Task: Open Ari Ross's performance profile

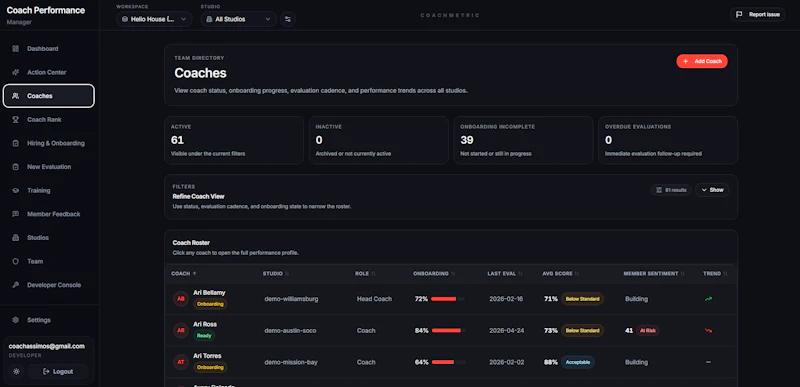Action: click(x=451, y=330)
